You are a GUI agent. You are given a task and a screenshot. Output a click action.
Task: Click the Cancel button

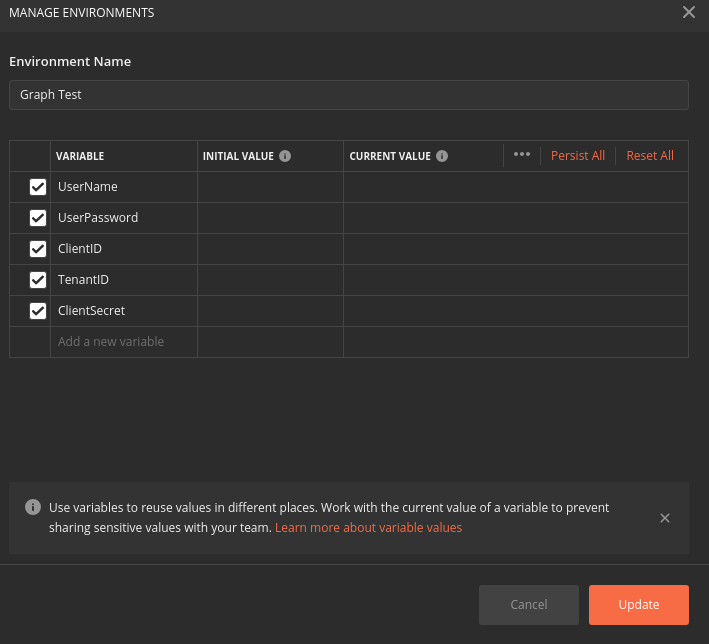529,605
